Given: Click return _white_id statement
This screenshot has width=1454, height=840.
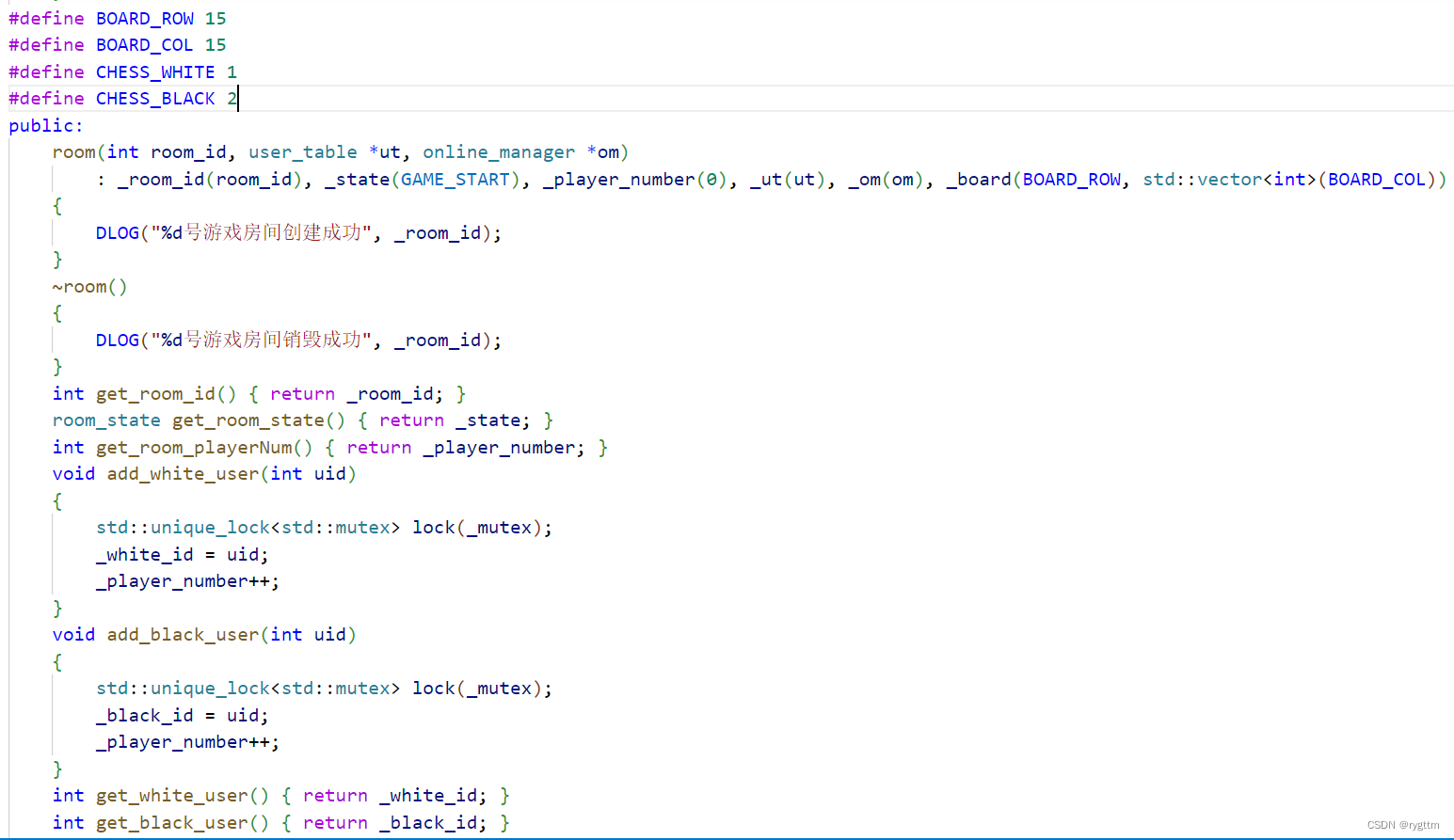Looking at the screenshot, I should (x=394, y=795).
